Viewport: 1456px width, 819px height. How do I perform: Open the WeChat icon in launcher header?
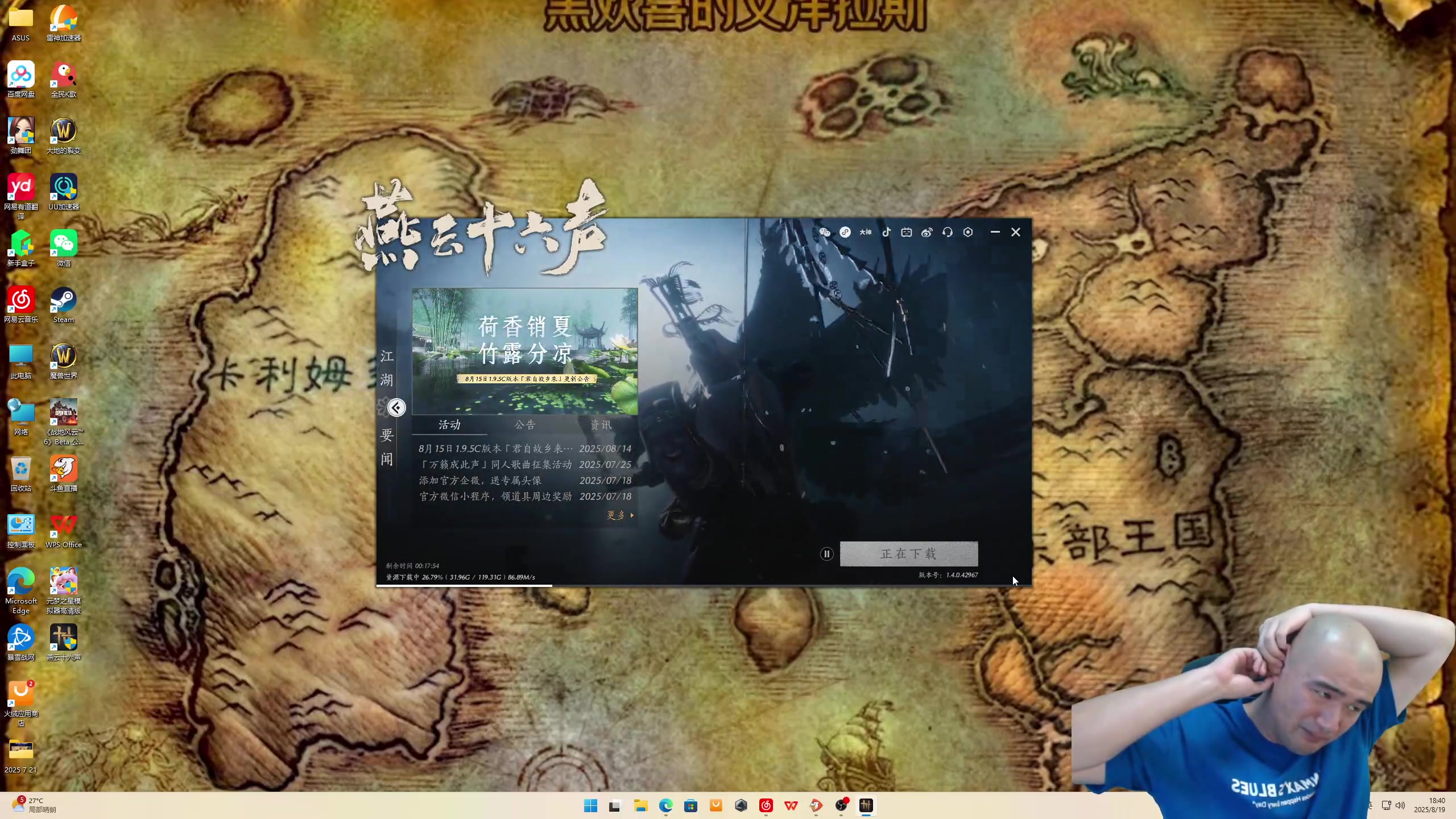[825, 232]
